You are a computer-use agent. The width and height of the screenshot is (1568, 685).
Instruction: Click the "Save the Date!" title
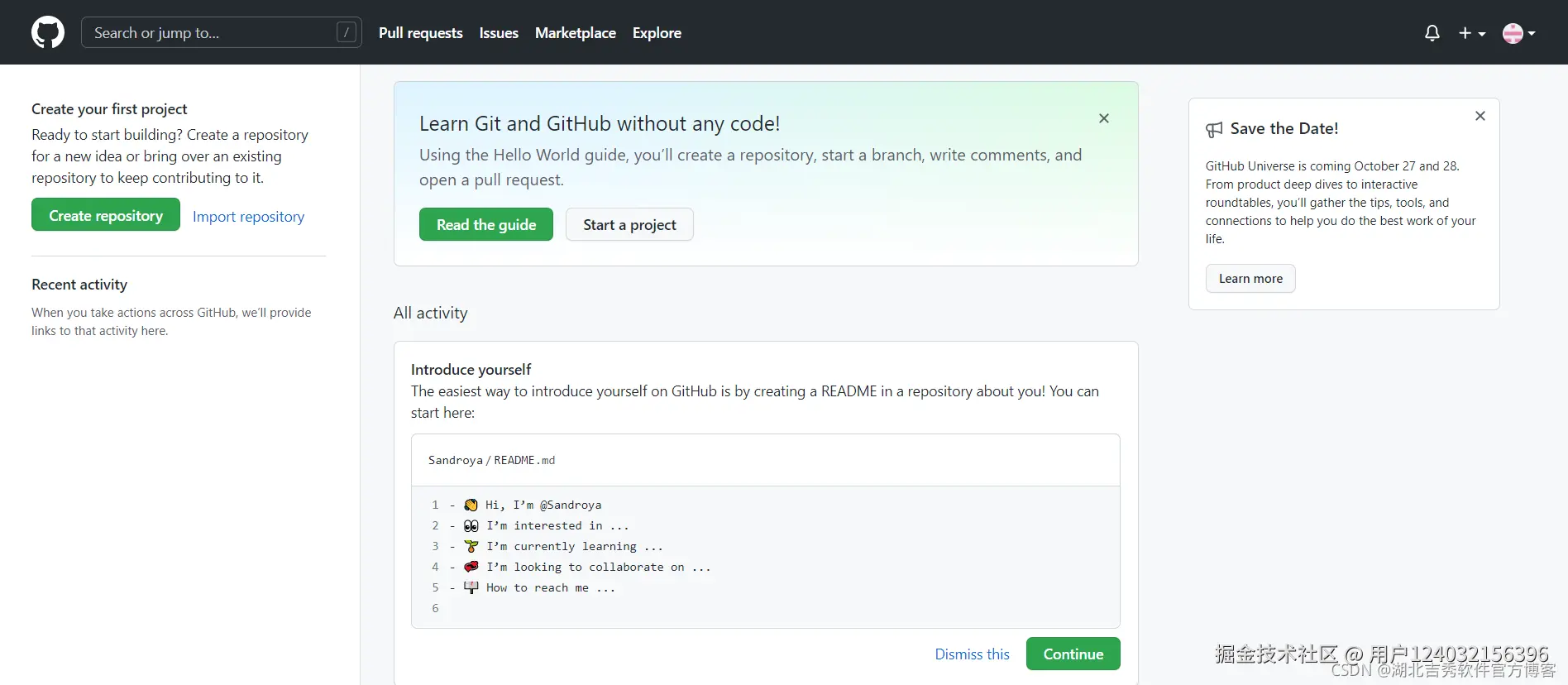pos(1284,128)
